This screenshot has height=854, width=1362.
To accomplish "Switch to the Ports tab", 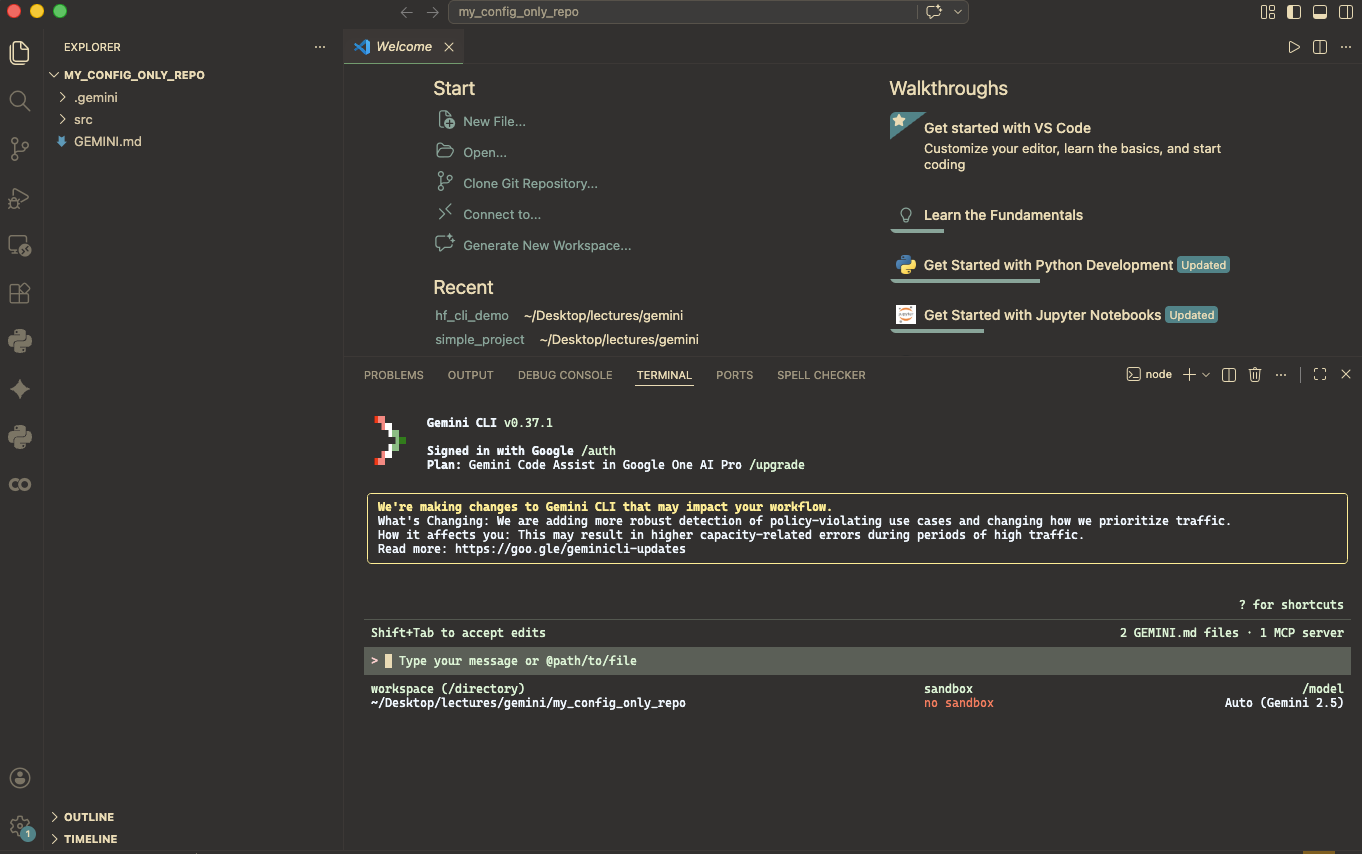I will [735, 375].
